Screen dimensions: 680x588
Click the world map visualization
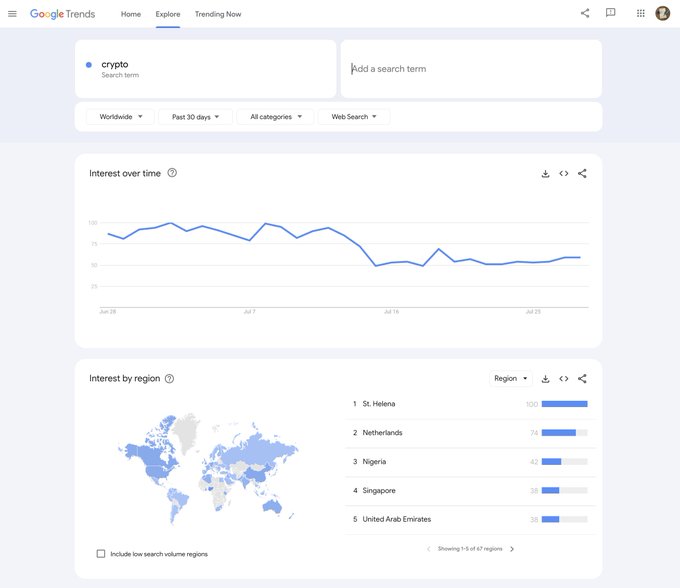coord(208,469)
